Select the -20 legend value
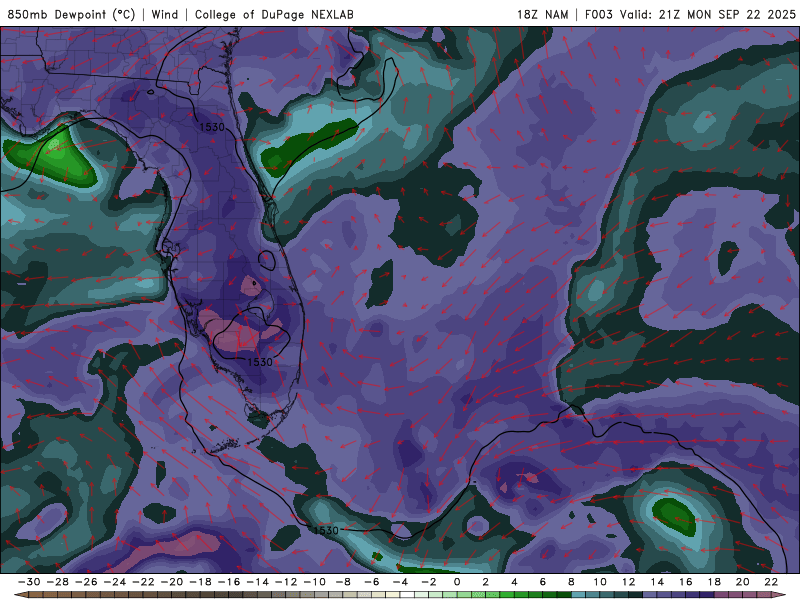 [x=172, y=582]
